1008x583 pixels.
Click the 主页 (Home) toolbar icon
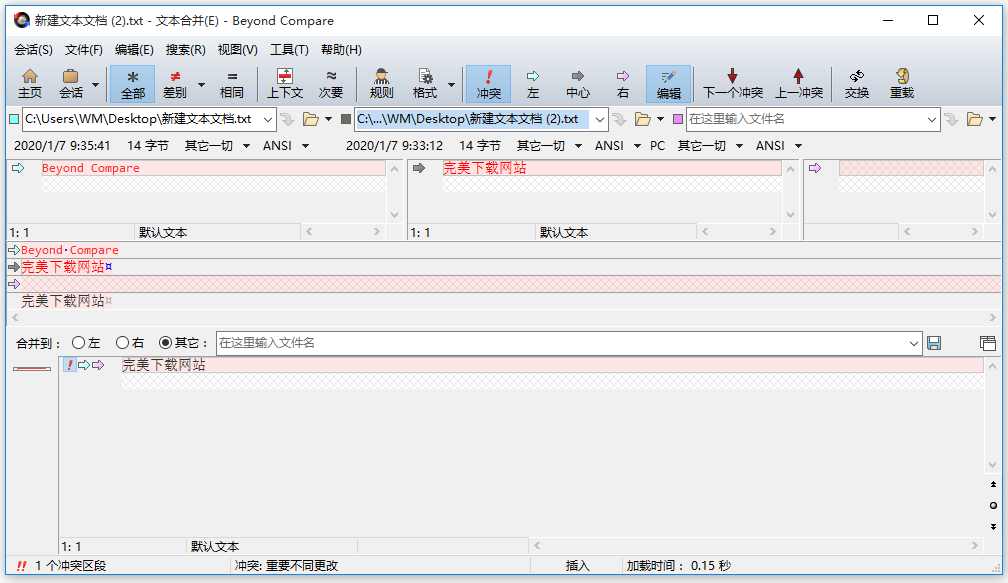pos(30,84)
